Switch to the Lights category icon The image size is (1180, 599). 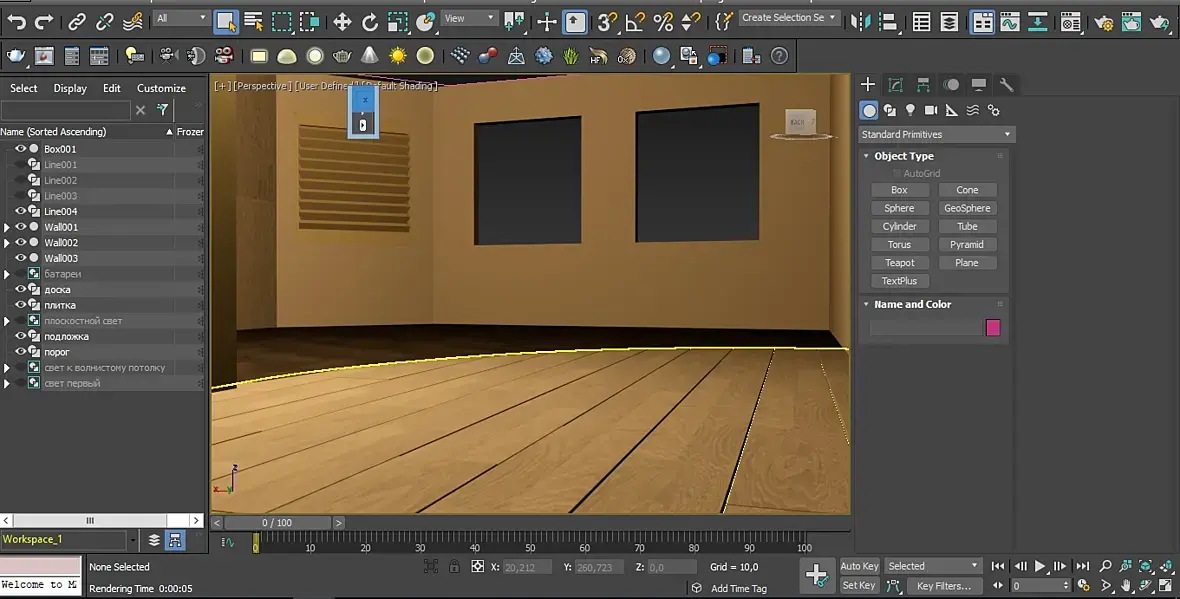tap(910, 110)
